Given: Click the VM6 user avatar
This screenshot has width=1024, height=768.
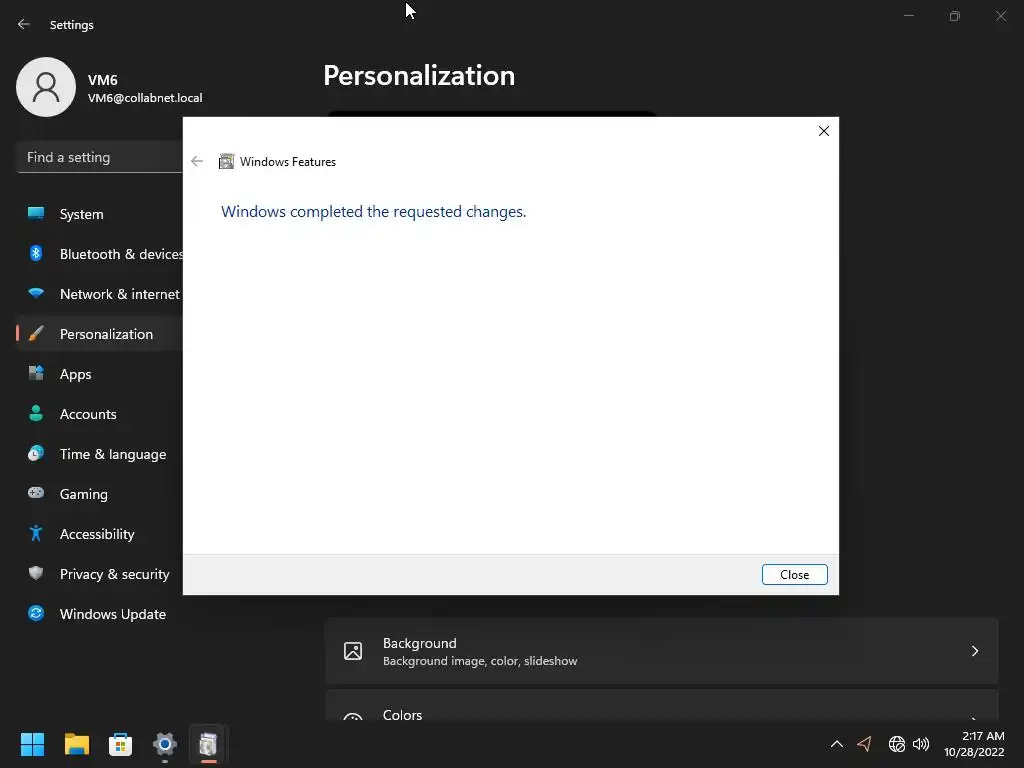Looking at the screenshot, I should (46, 87).
